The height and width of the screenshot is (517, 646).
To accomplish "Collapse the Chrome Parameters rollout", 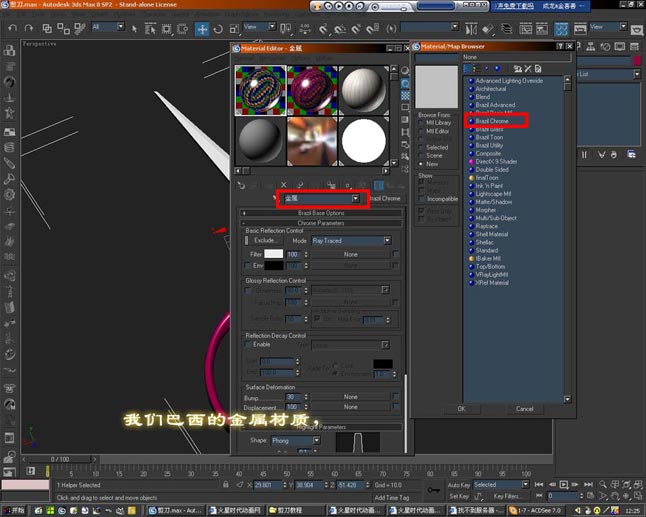I will (x=321, y=223).
